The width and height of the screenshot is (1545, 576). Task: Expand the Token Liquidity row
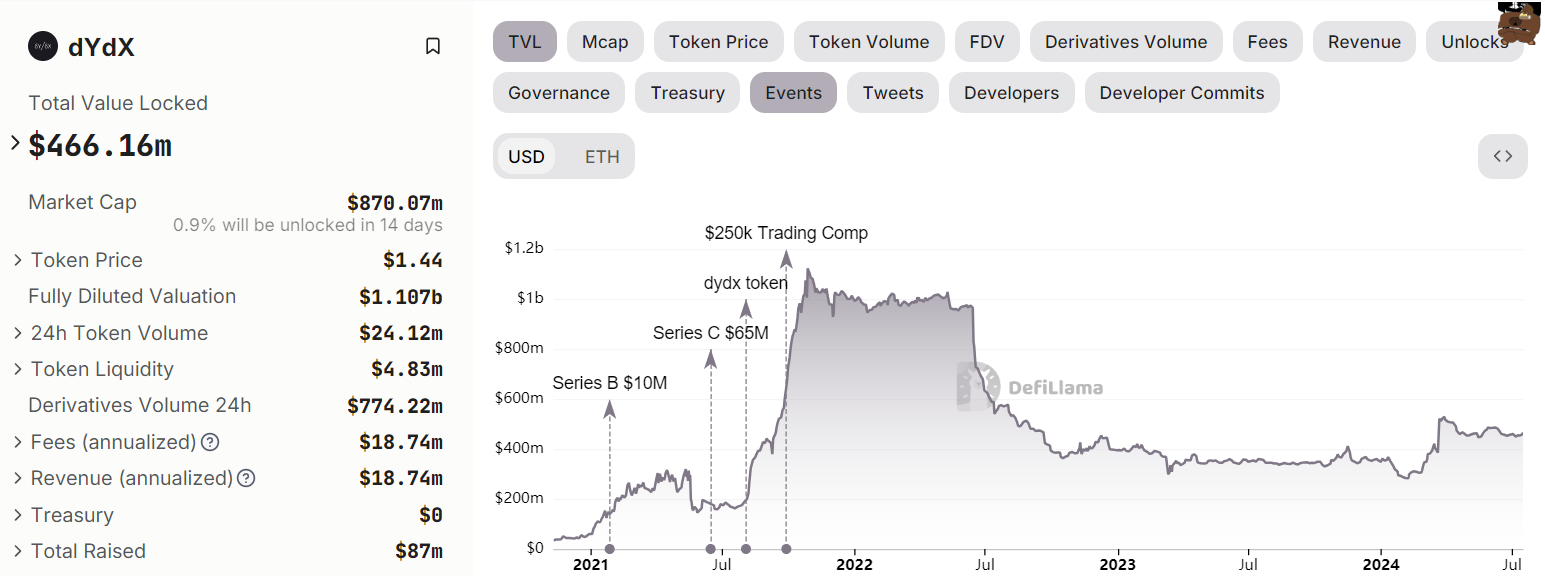click(18, 369)
